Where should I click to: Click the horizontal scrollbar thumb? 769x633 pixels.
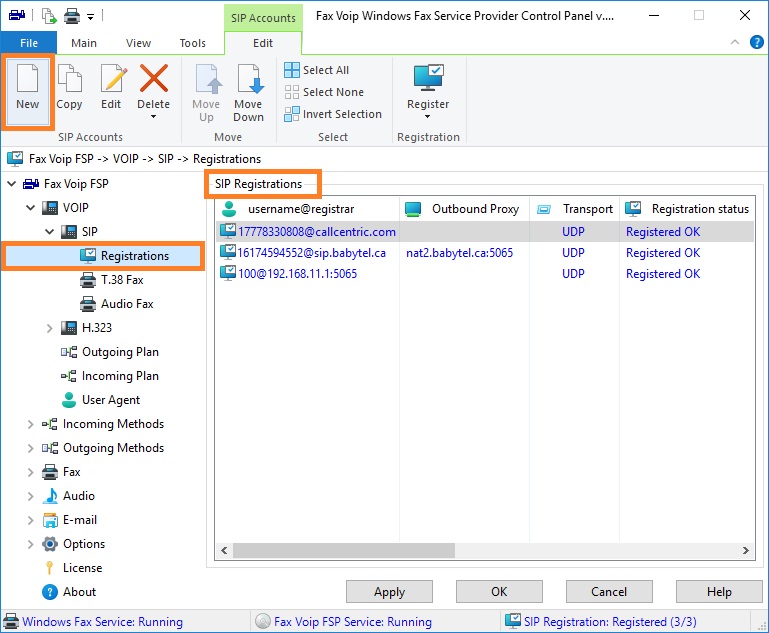(344, 551)
